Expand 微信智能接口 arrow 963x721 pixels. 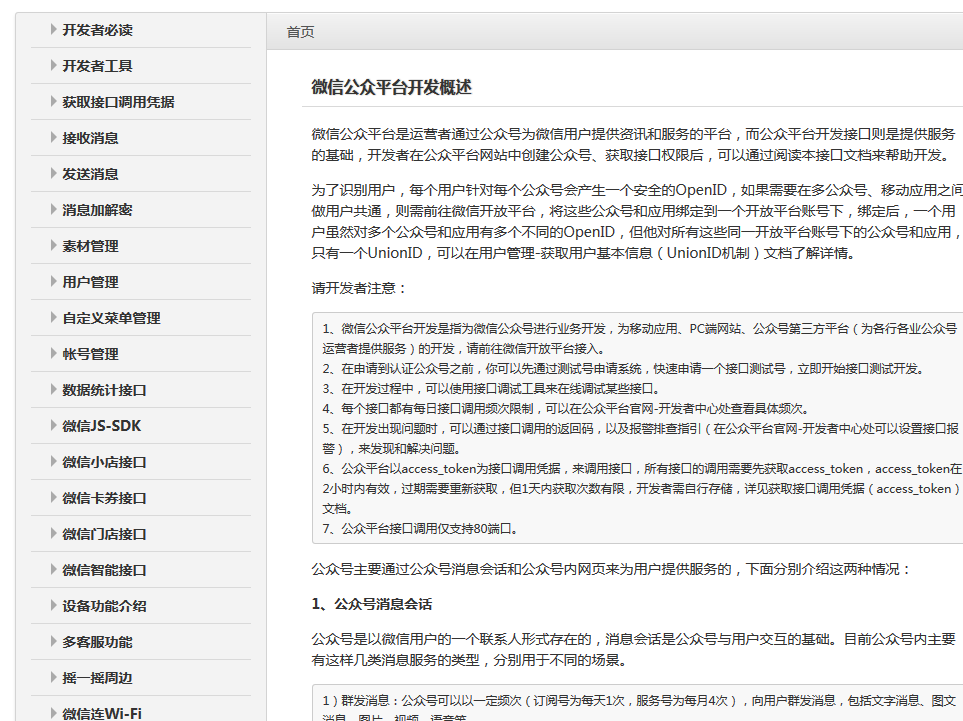[x=54, y=570]
